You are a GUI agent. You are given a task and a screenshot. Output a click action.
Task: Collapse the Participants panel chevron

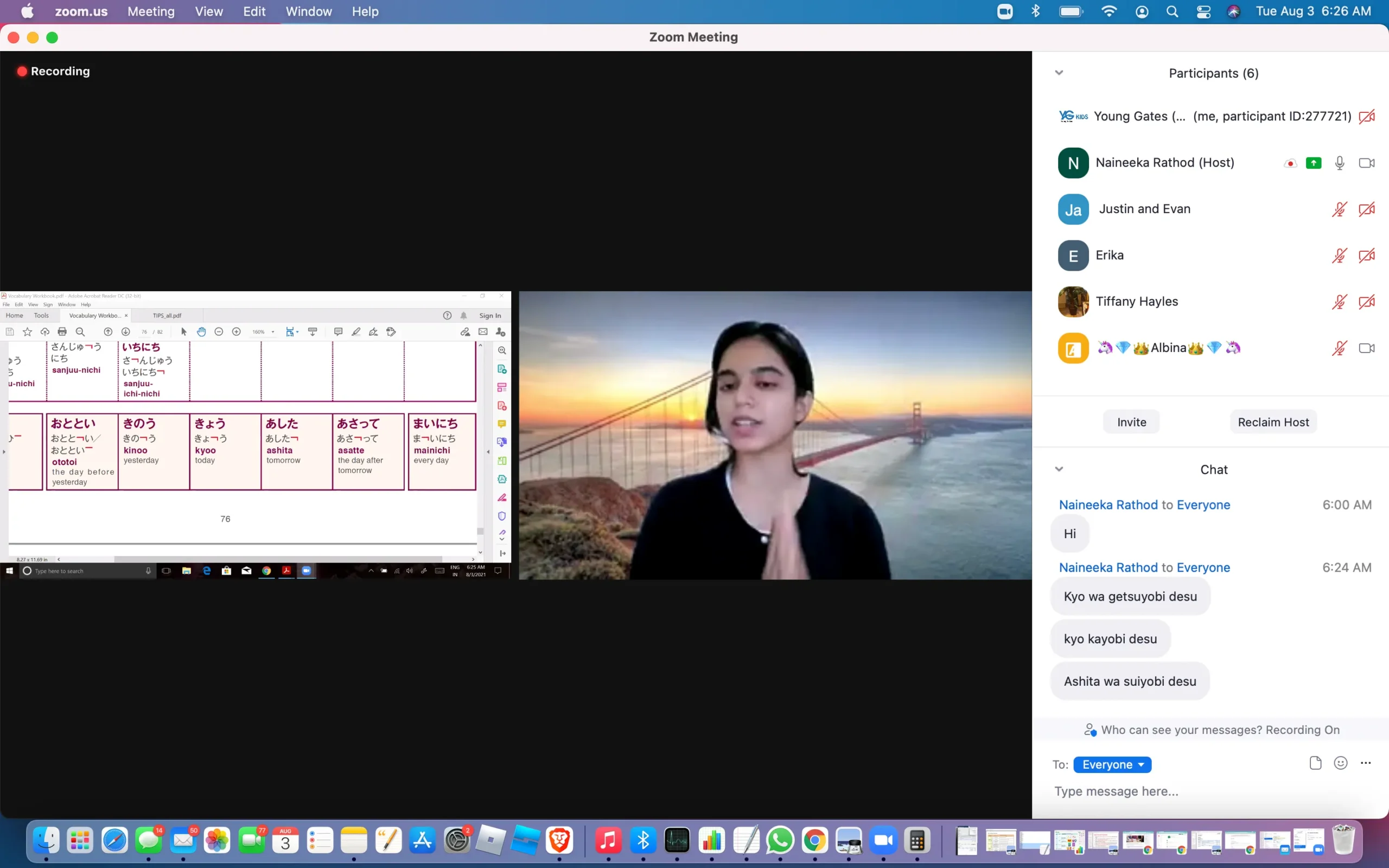pos(1059,73)
